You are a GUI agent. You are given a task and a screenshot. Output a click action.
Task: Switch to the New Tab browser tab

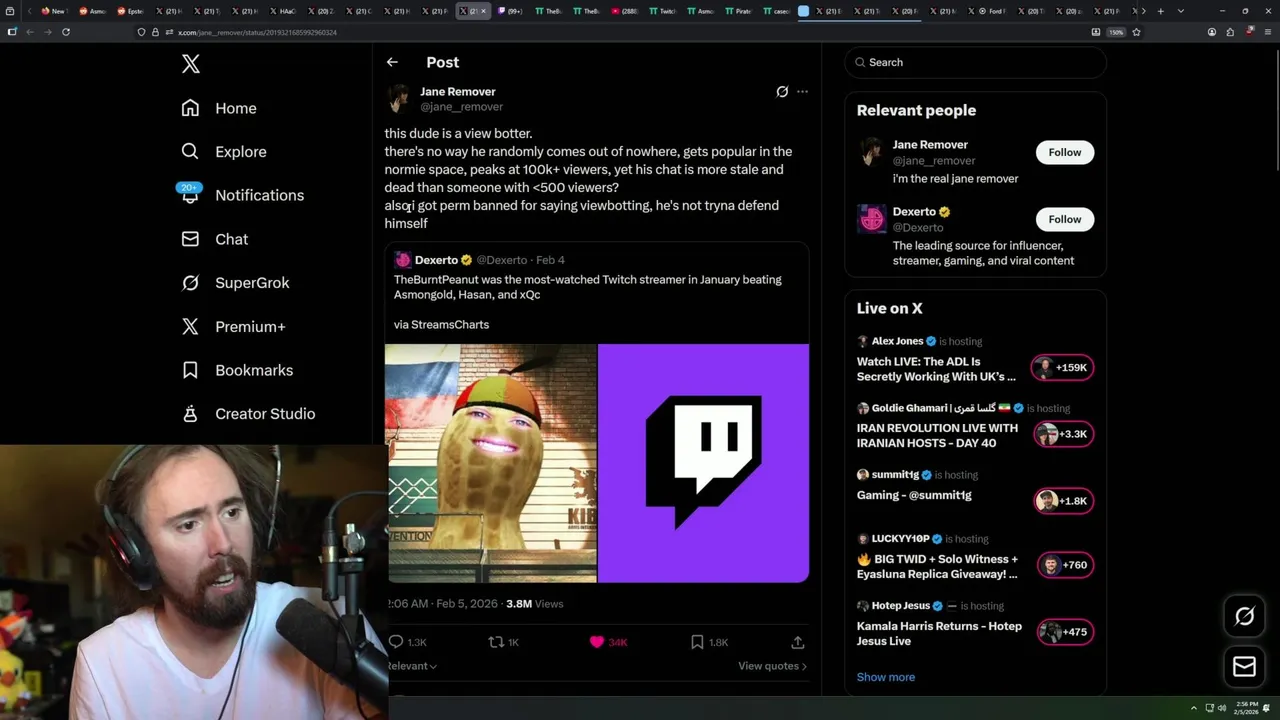pyautogui.click(x=53, y=11)
